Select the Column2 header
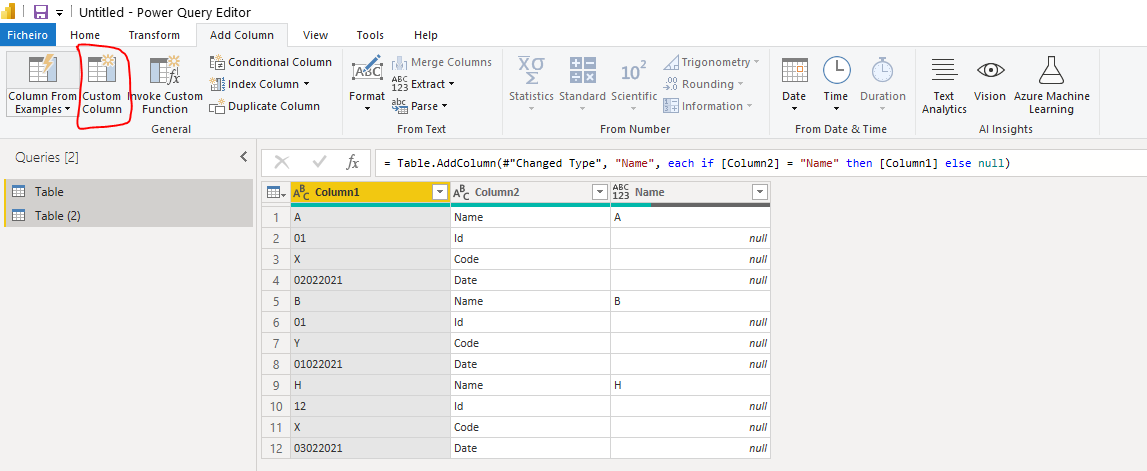Screen dimensions: 1147x471 pos(530,192)
